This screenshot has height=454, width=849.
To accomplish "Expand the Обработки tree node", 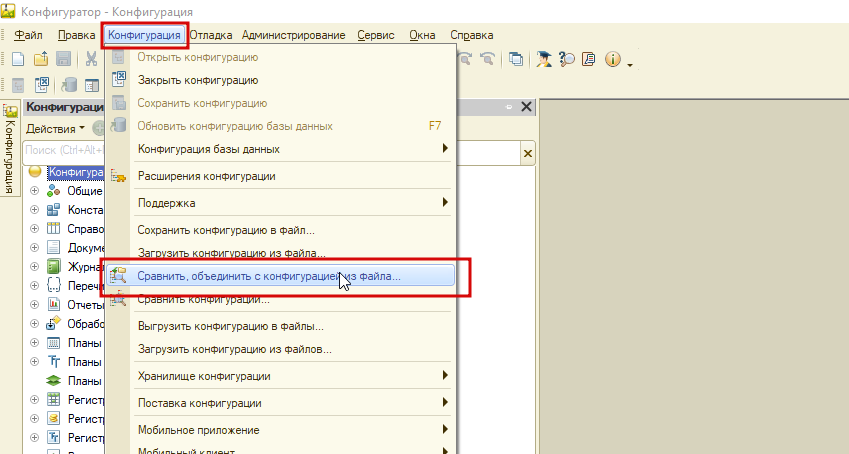I will 35,323.
